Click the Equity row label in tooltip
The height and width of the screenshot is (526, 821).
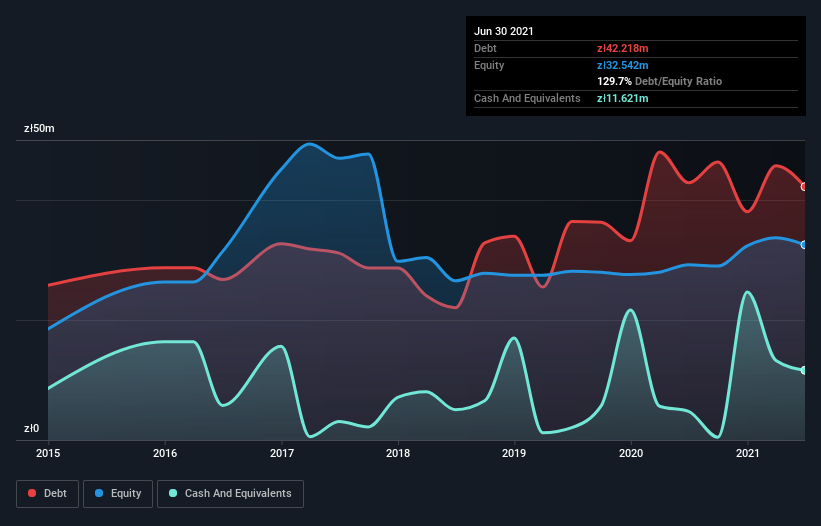tap(489, 65)
